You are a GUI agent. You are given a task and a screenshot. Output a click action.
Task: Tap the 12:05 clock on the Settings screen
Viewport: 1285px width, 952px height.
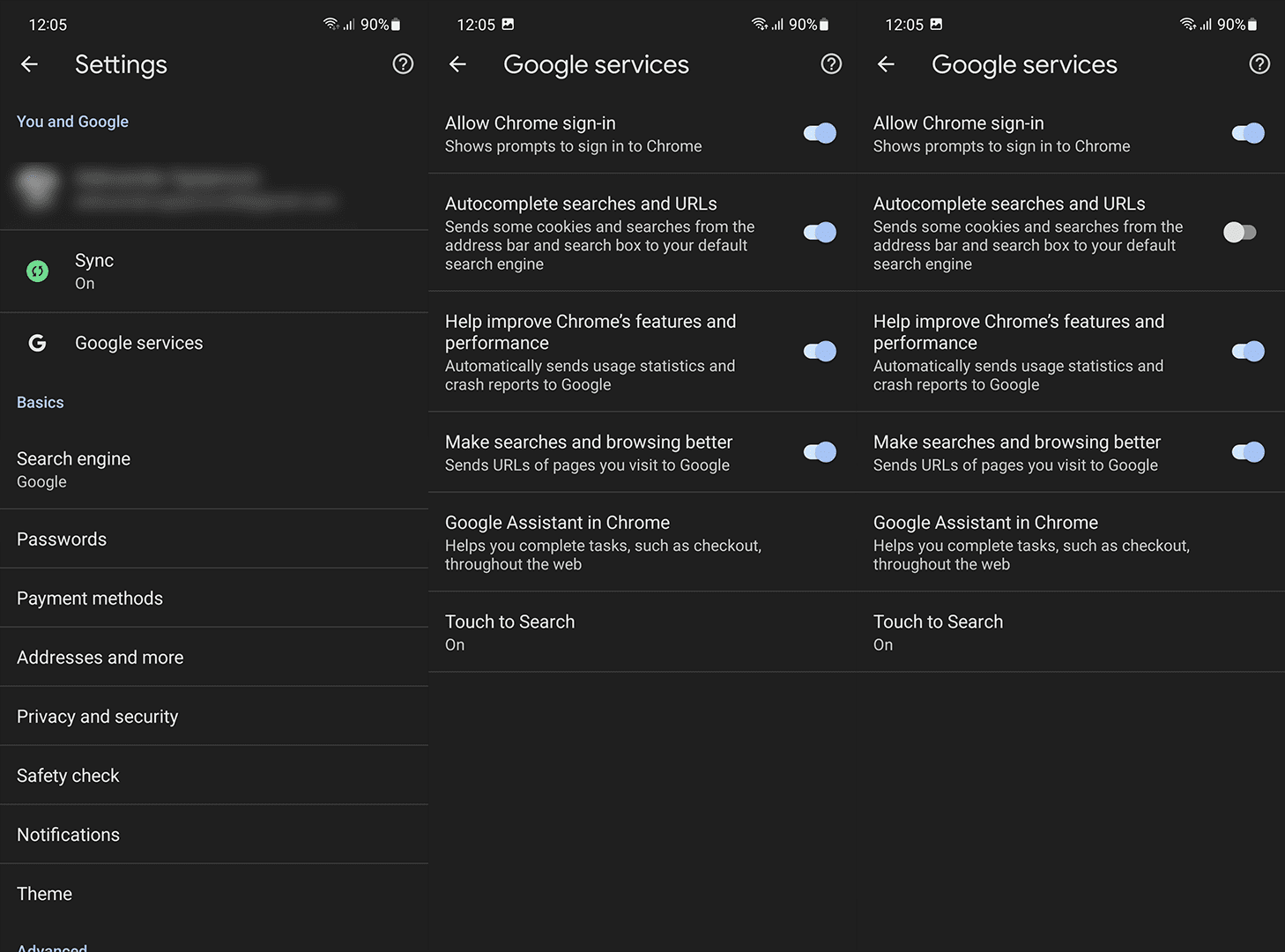pyautogui.click(x=48, y=25)
